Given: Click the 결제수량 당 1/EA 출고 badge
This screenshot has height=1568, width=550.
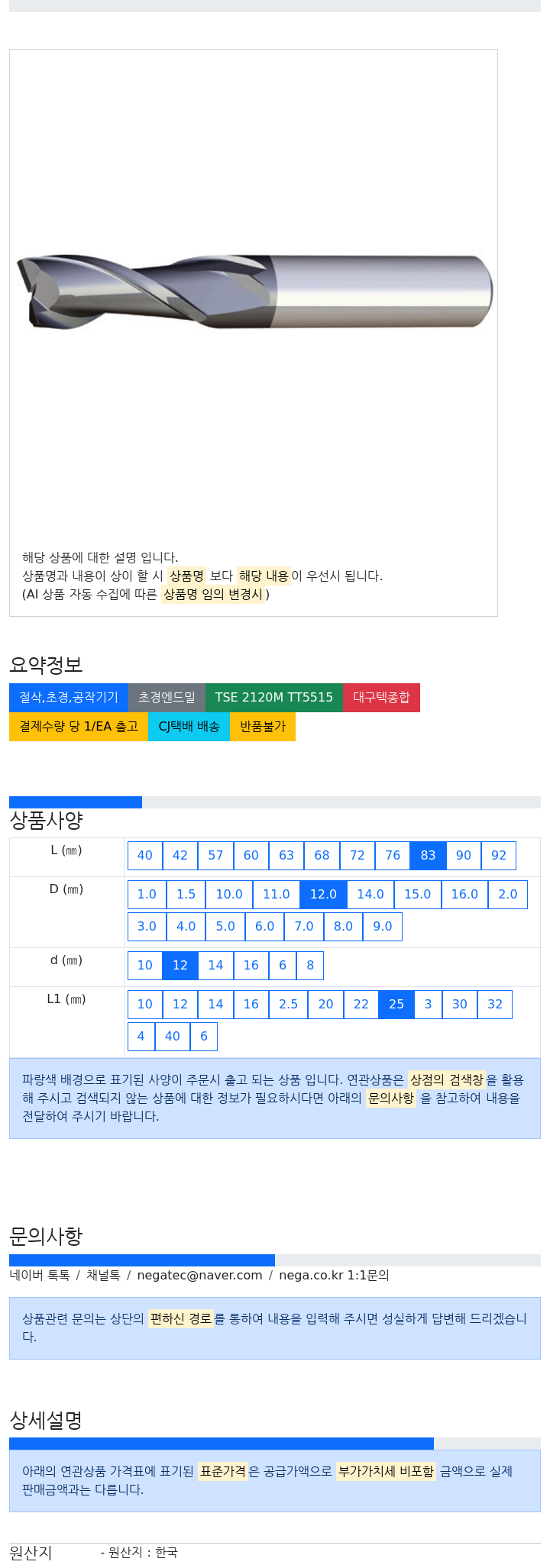Looking at the screenshot, I should (79, 726).
